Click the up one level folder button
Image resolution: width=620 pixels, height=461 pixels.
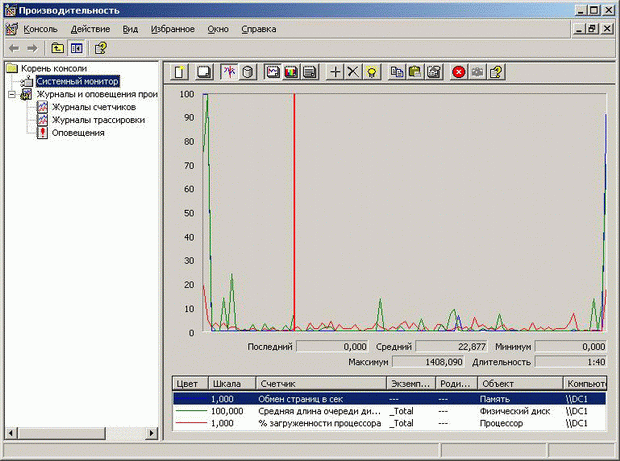[57, 47]
